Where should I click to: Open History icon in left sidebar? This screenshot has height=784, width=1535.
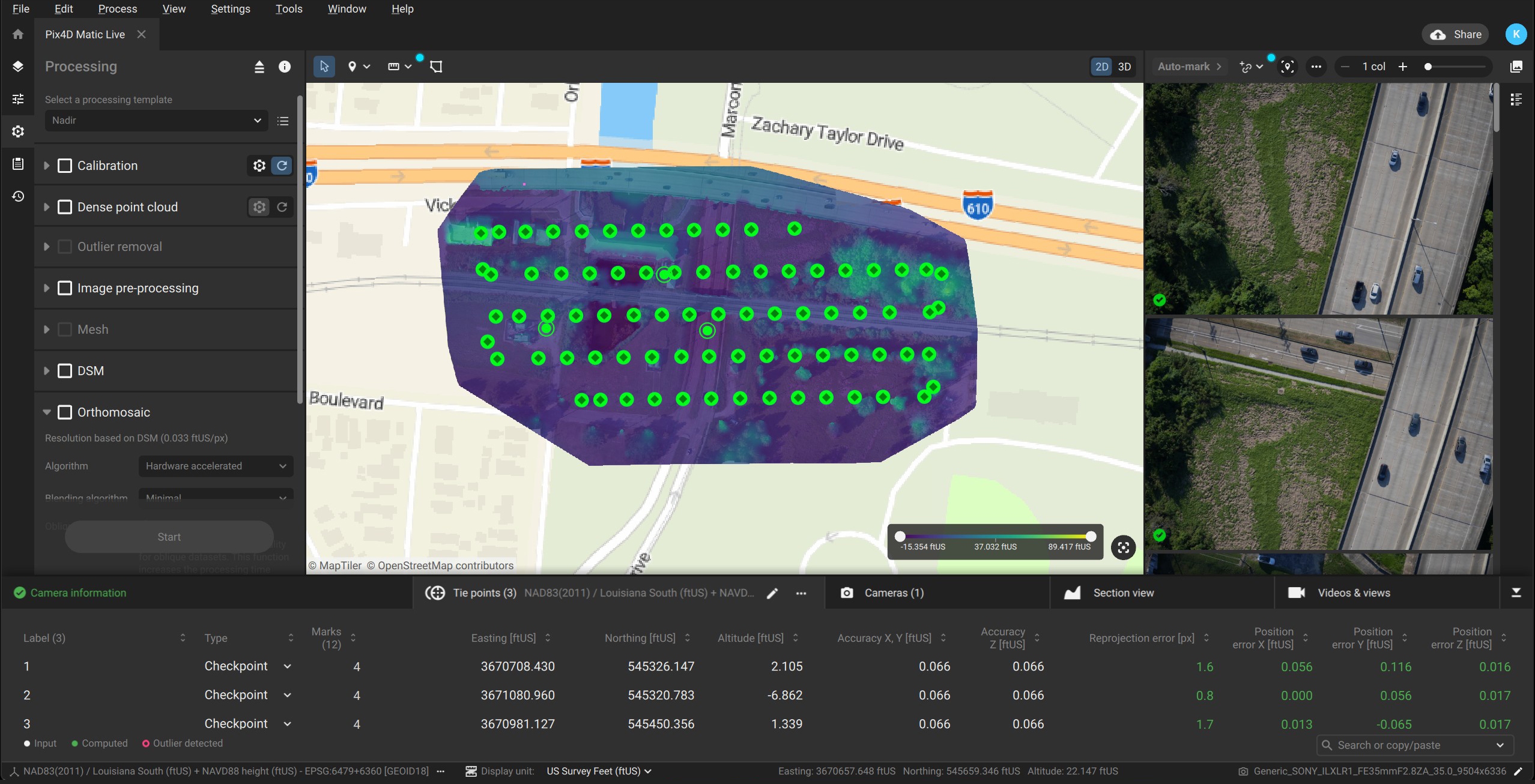coord(18,196)
